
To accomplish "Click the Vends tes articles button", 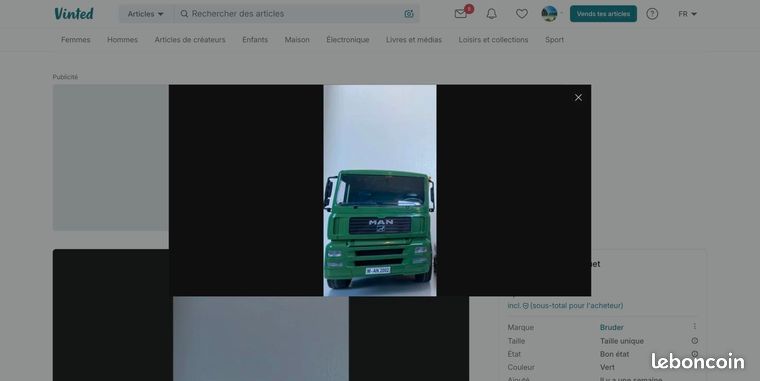I will [603, 14].
